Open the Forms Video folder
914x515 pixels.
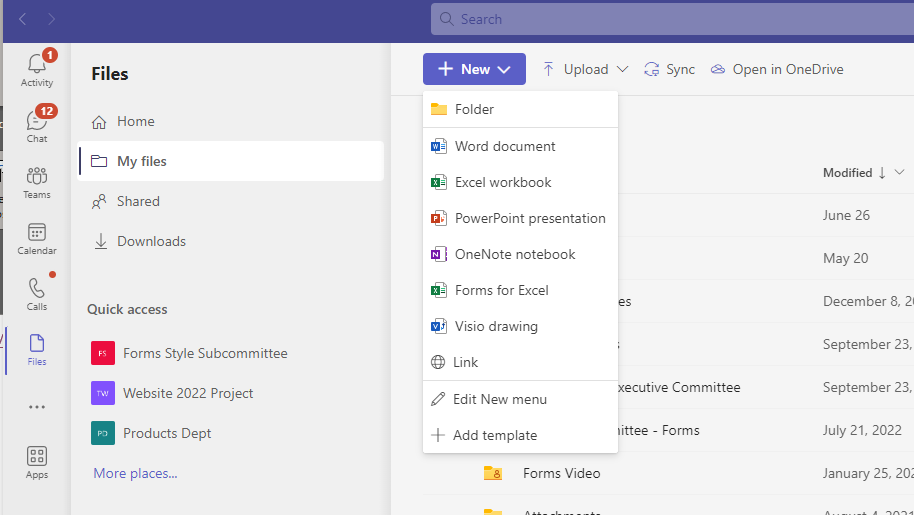point(561,473)
